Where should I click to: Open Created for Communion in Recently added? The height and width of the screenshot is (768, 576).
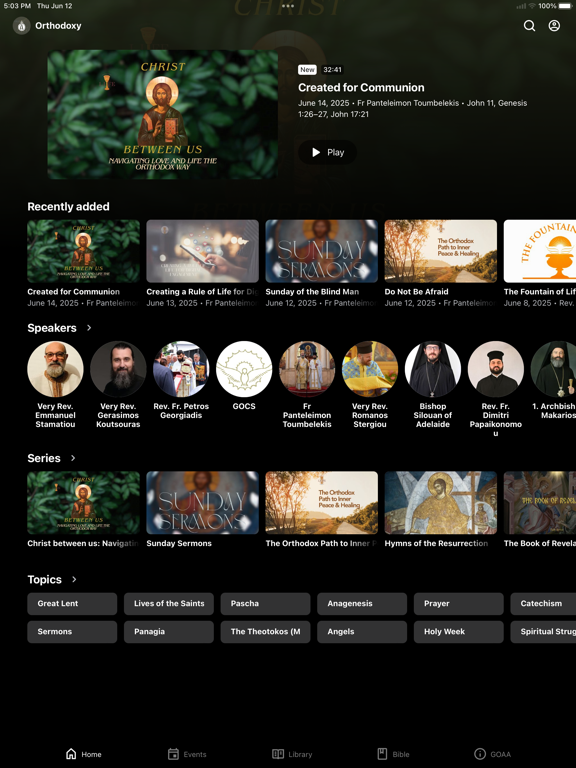(83, 251)
